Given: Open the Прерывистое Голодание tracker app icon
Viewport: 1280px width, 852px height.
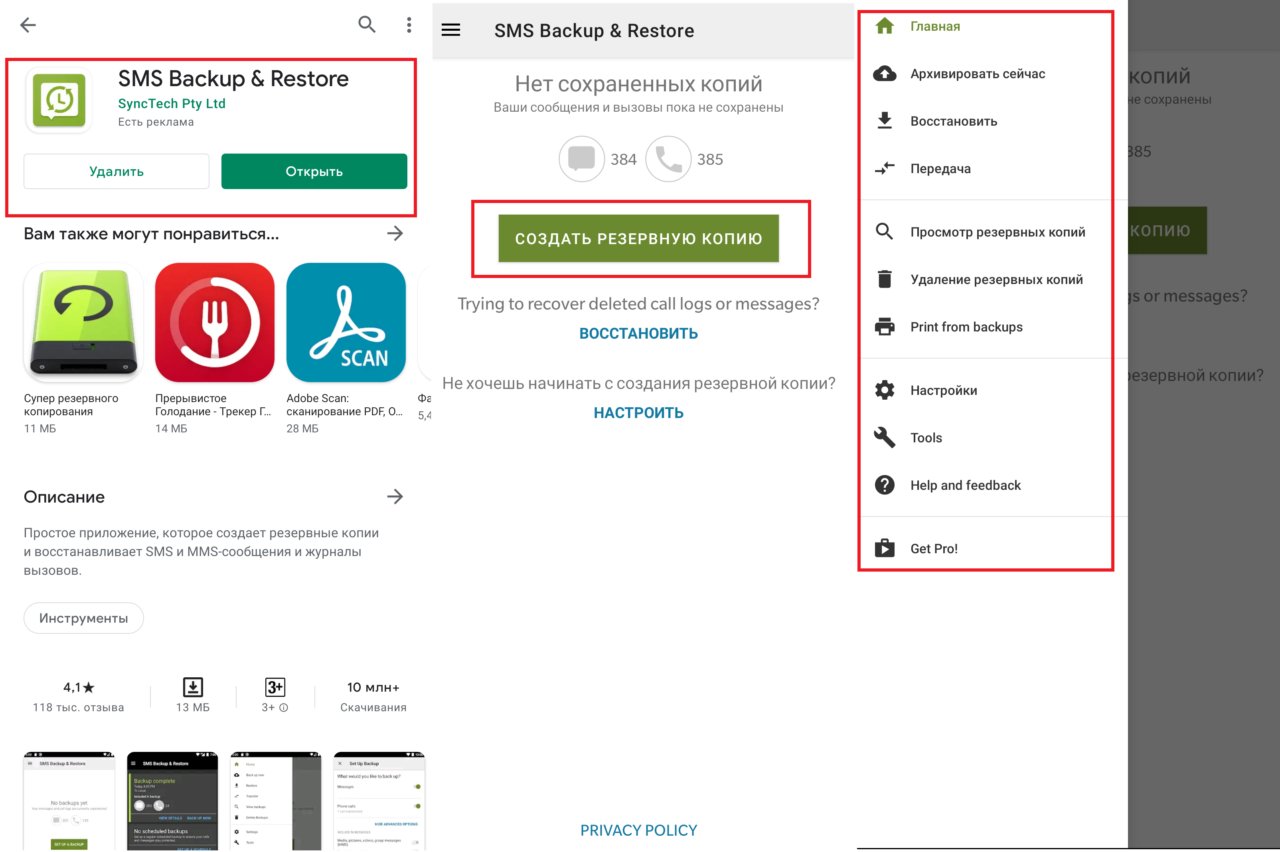Looking at the screenshot, I should coord(215,323).
